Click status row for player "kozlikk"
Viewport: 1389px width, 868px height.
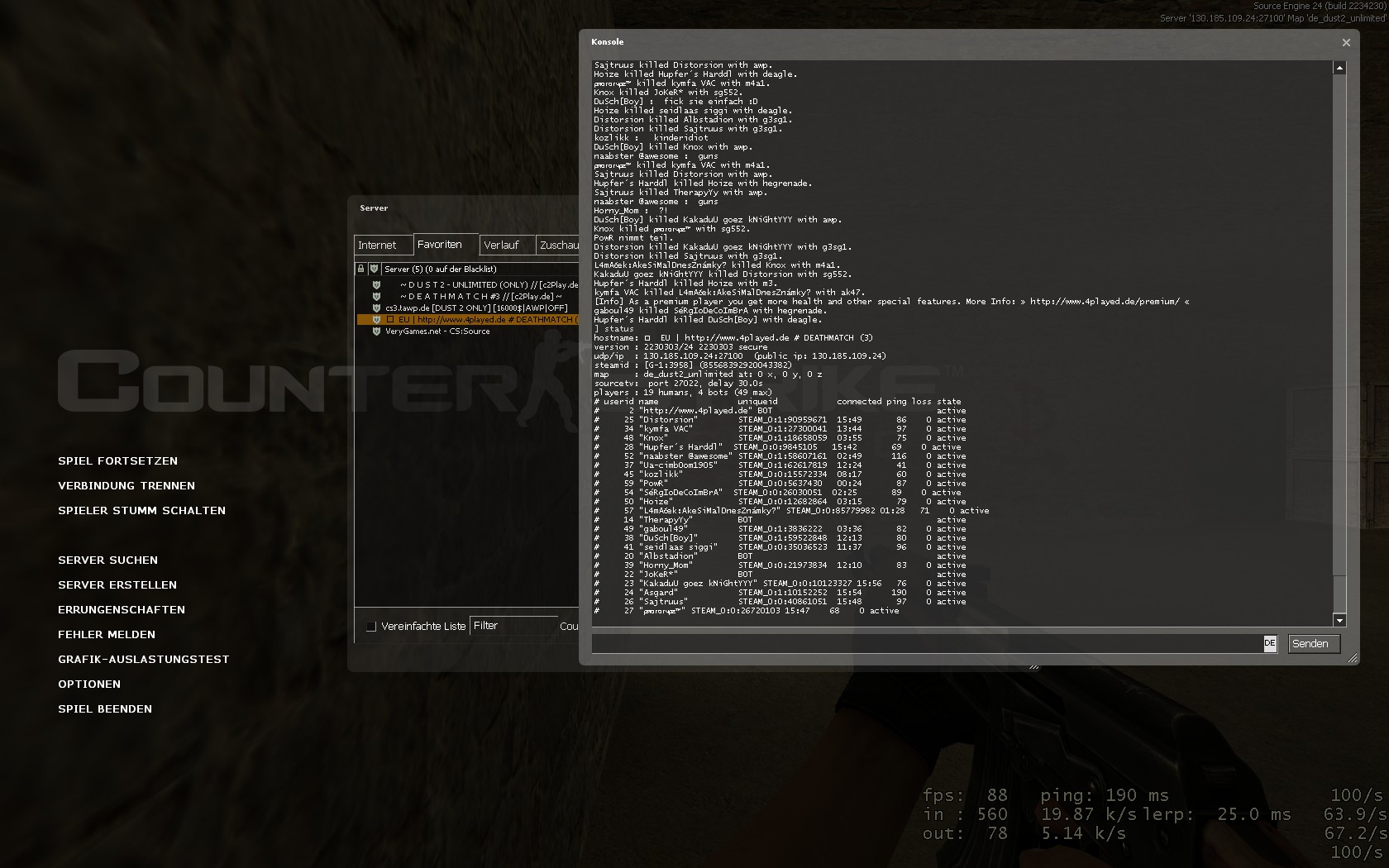pyautogui.click(x=780, y=474)
